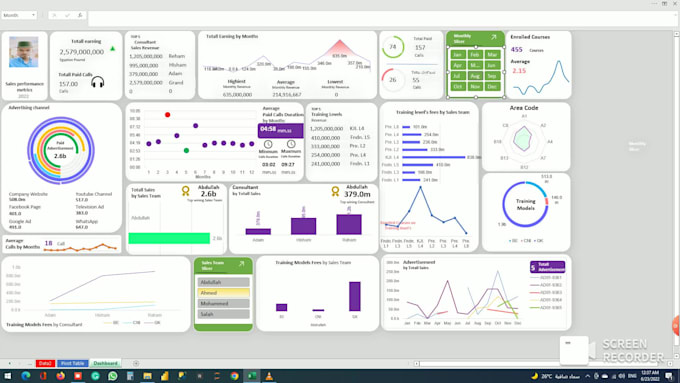Viewport: 680px width, 383px height.
Task: Open Firefox from the taskbar
Action: 60,376
